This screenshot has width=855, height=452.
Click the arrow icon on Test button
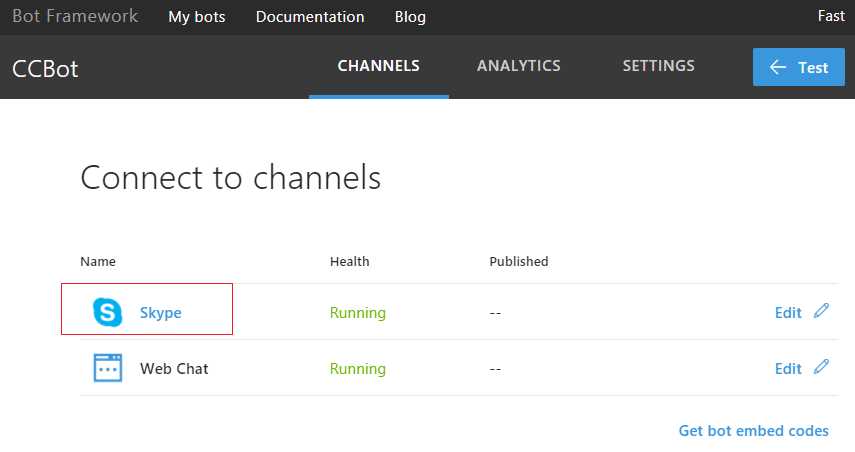click(x=778, y=67)
